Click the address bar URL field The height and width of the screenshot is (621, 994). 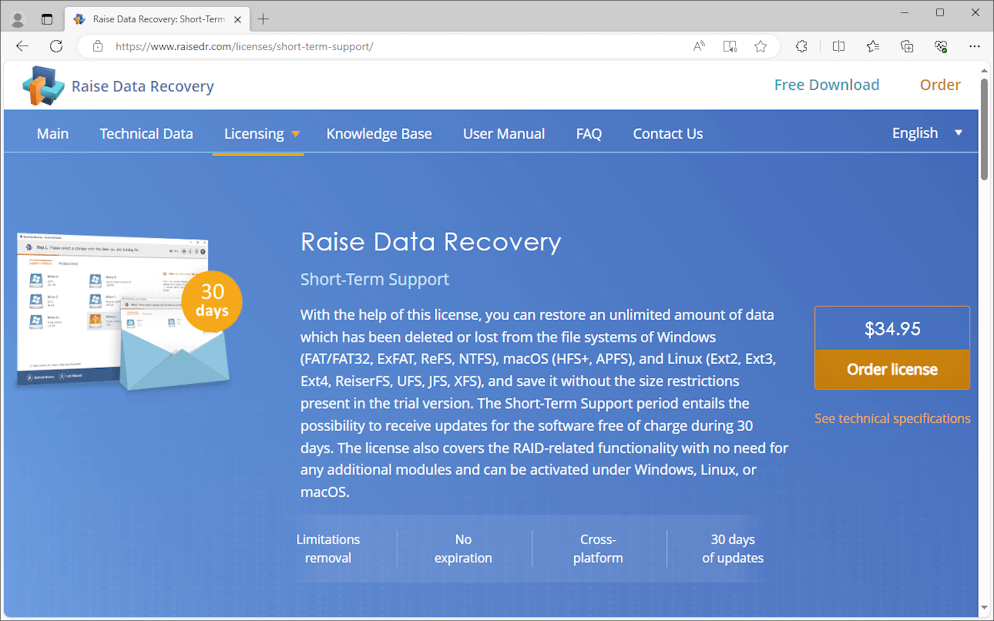coord(400,46)
